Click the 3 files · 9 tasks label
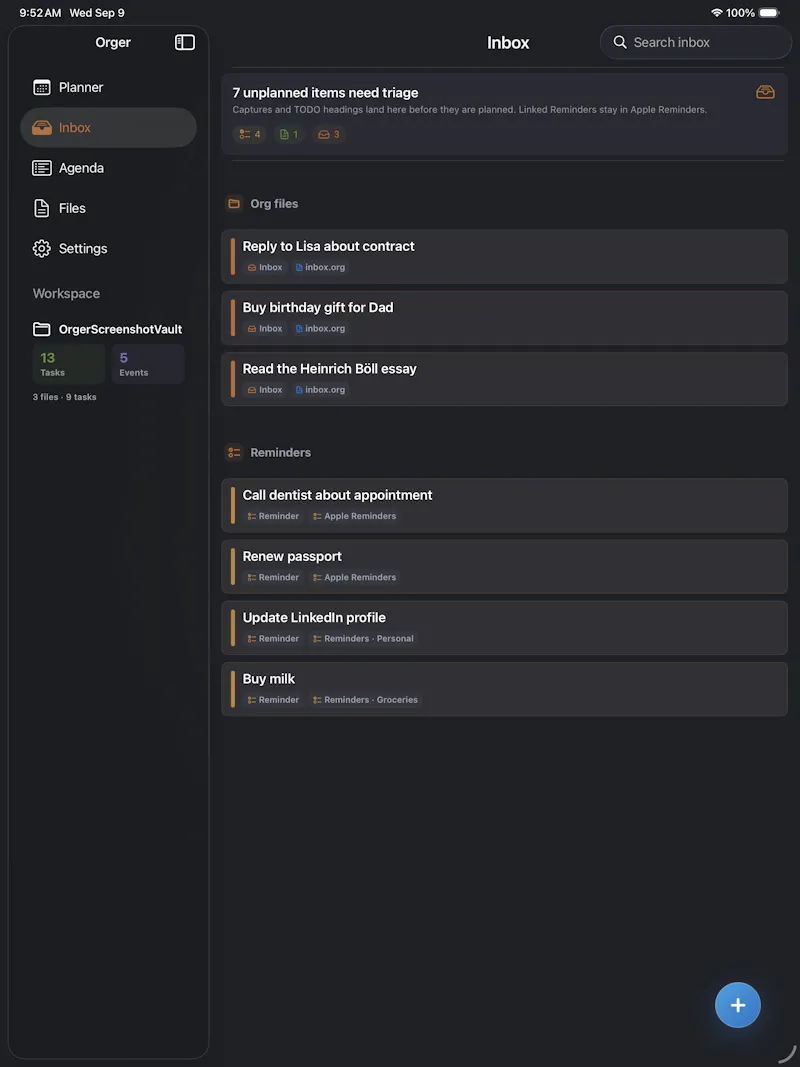The image size is (800, 1067). coord(65,397)
